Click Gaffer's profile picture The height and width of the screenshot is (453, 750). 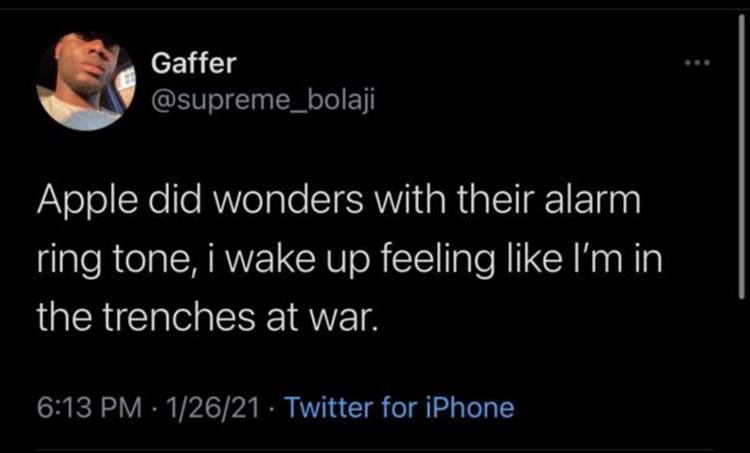point(85,81)
